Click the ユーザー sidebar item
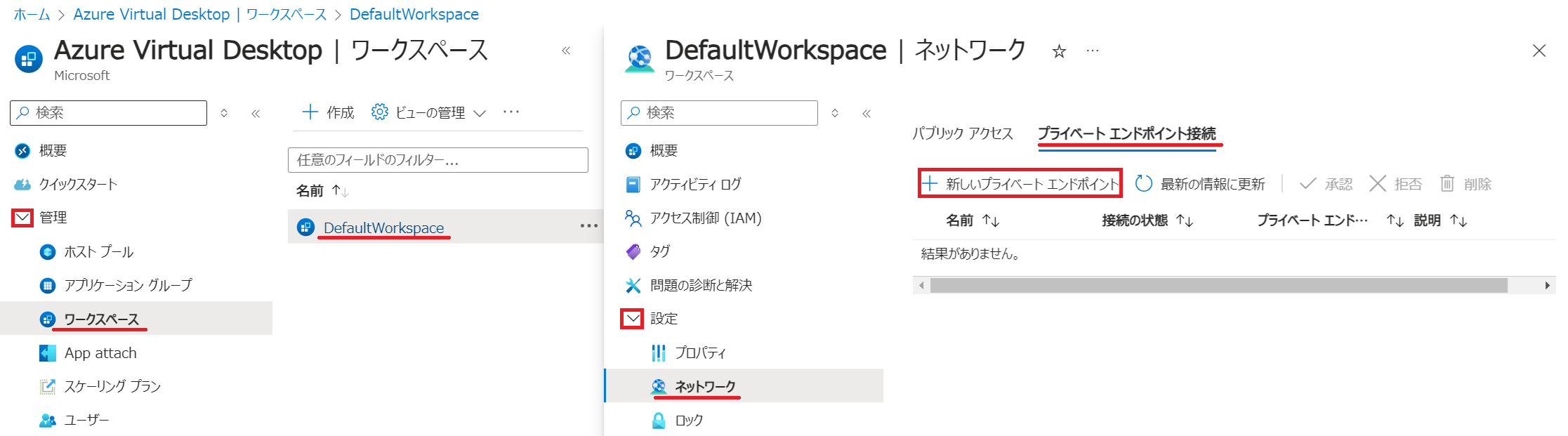Screen dimensions: 1568x436 point(86,420)
